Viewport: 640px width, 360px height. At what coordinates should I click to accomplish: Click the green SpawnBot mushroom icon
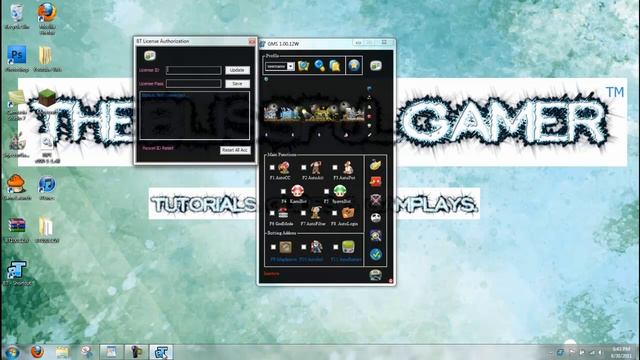[340, 191]
